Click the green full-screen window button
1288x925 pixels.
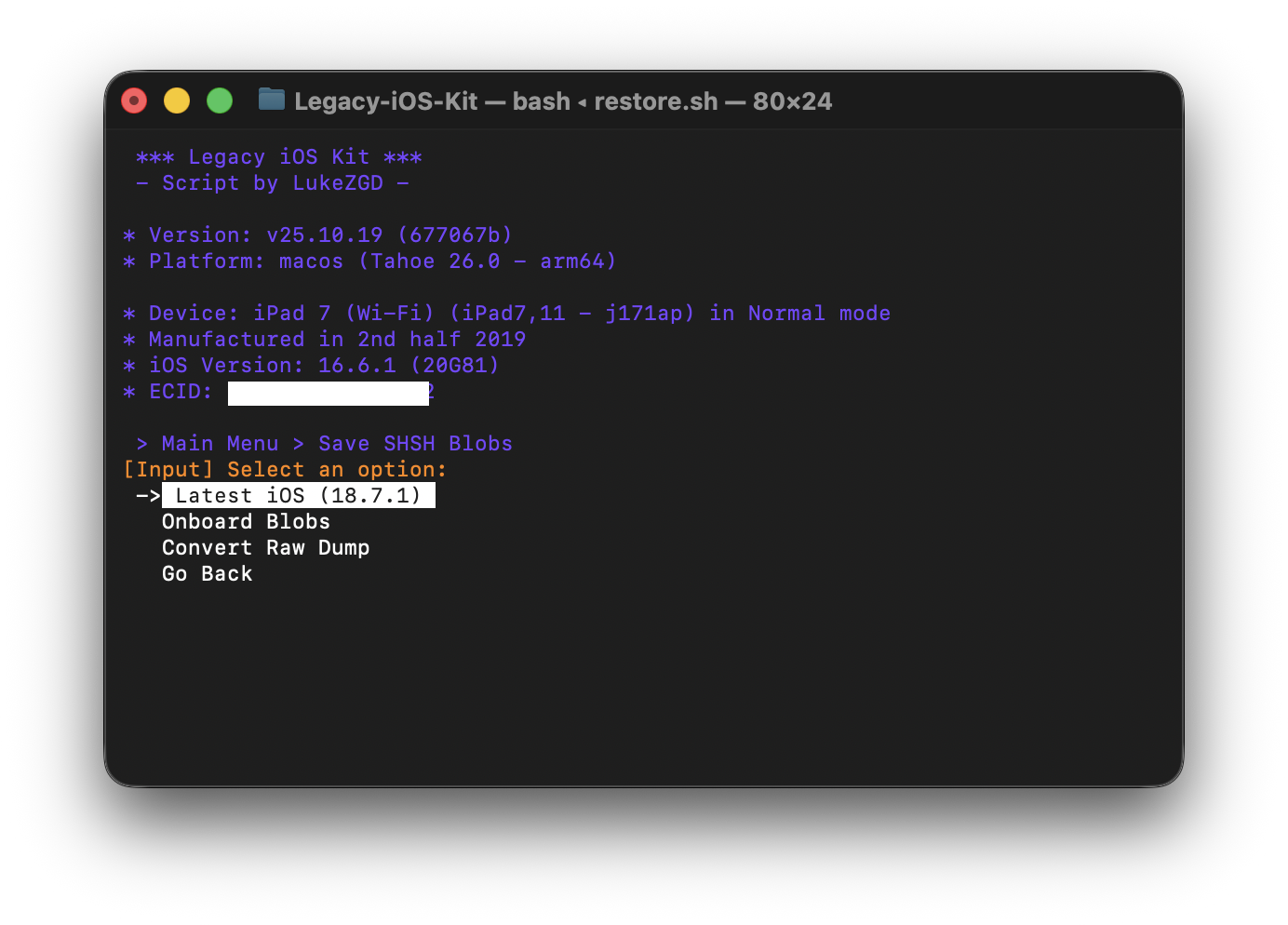coord(220,101)
